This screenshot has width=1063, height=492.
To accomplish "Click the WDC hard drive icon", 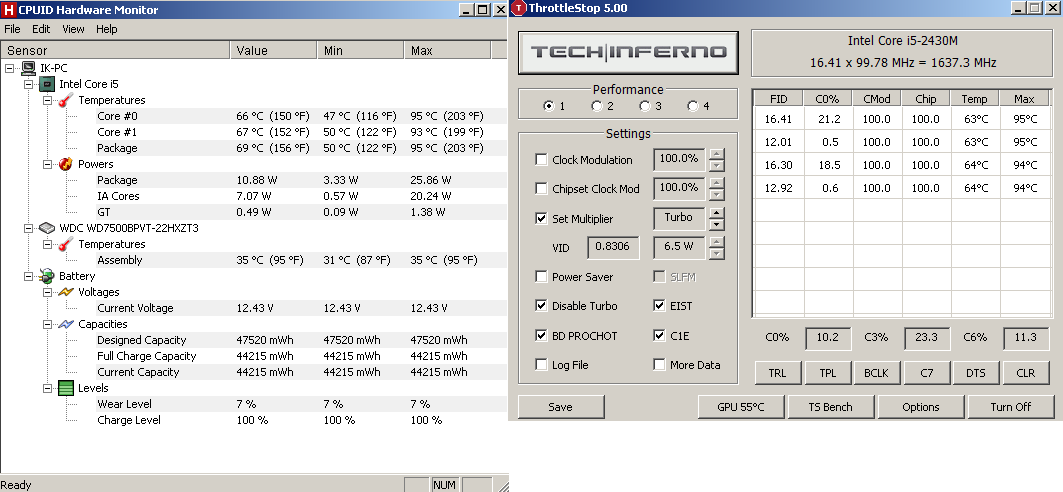I will (x=47, y=228).
